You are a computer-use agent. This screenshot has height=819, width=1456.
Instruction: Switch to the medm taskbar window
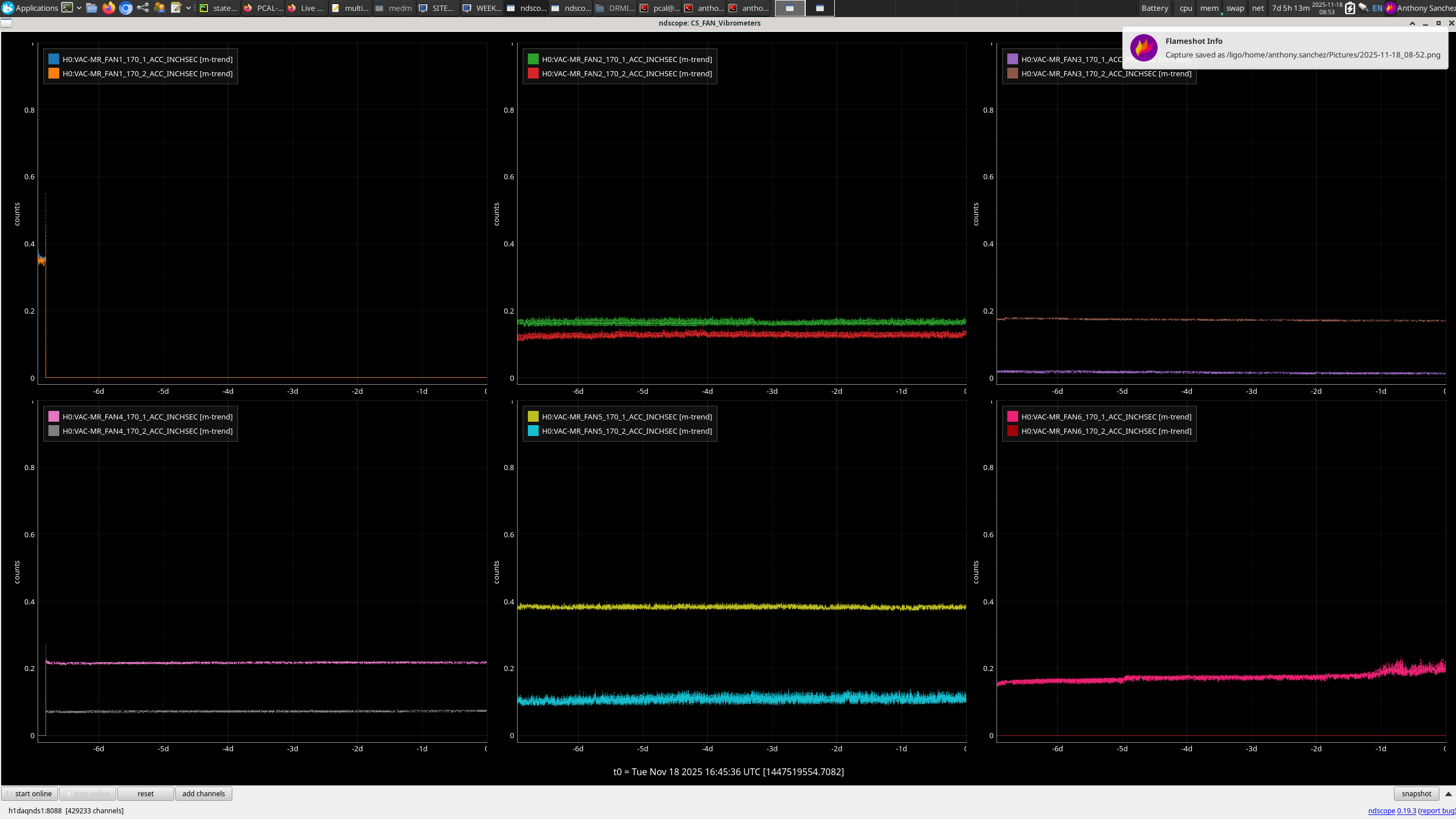[x=393, y=8]
